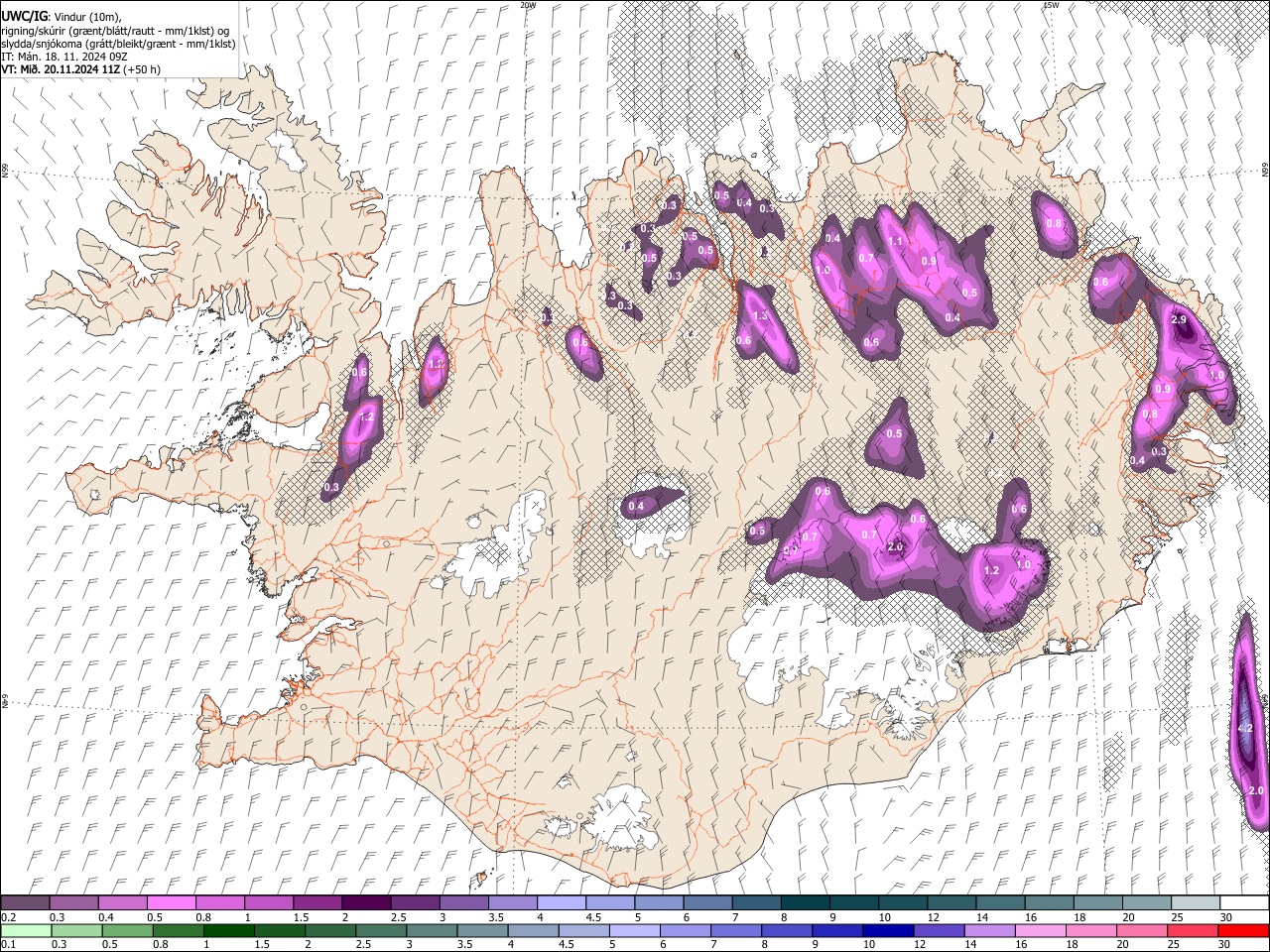Viewport: 1270px width, 952px height.
Task: Select the white 30 snow legend swatch
Action: pos(1243,903)
